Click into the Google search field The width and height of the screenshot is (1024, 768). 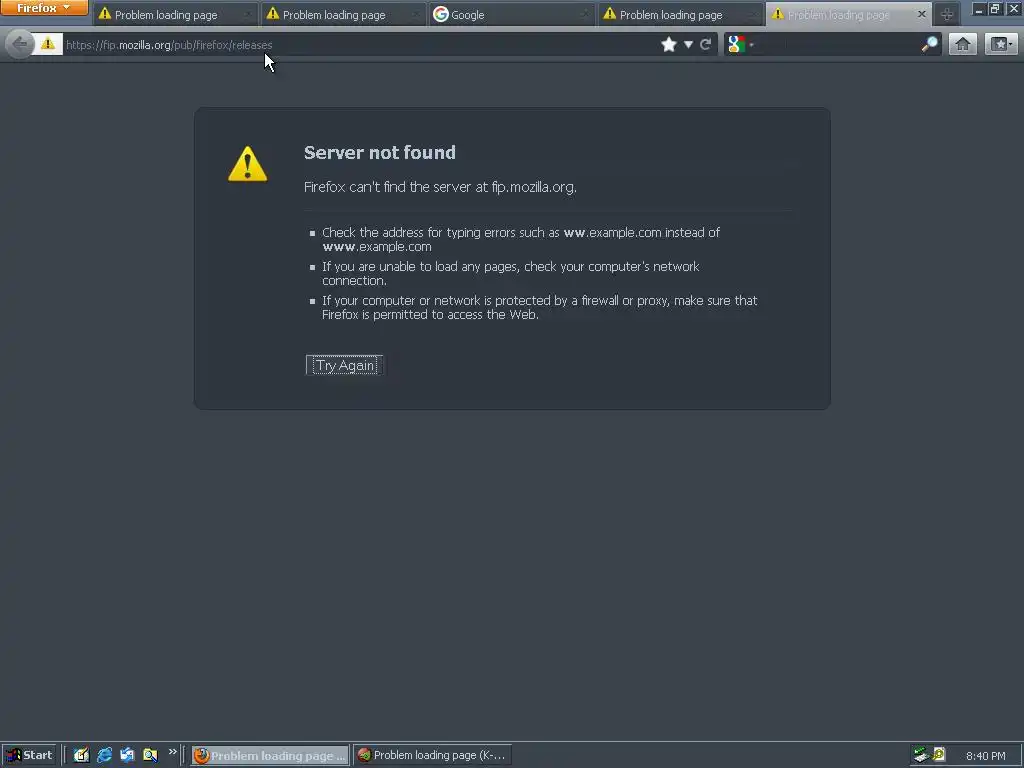(x=836, y=44)
